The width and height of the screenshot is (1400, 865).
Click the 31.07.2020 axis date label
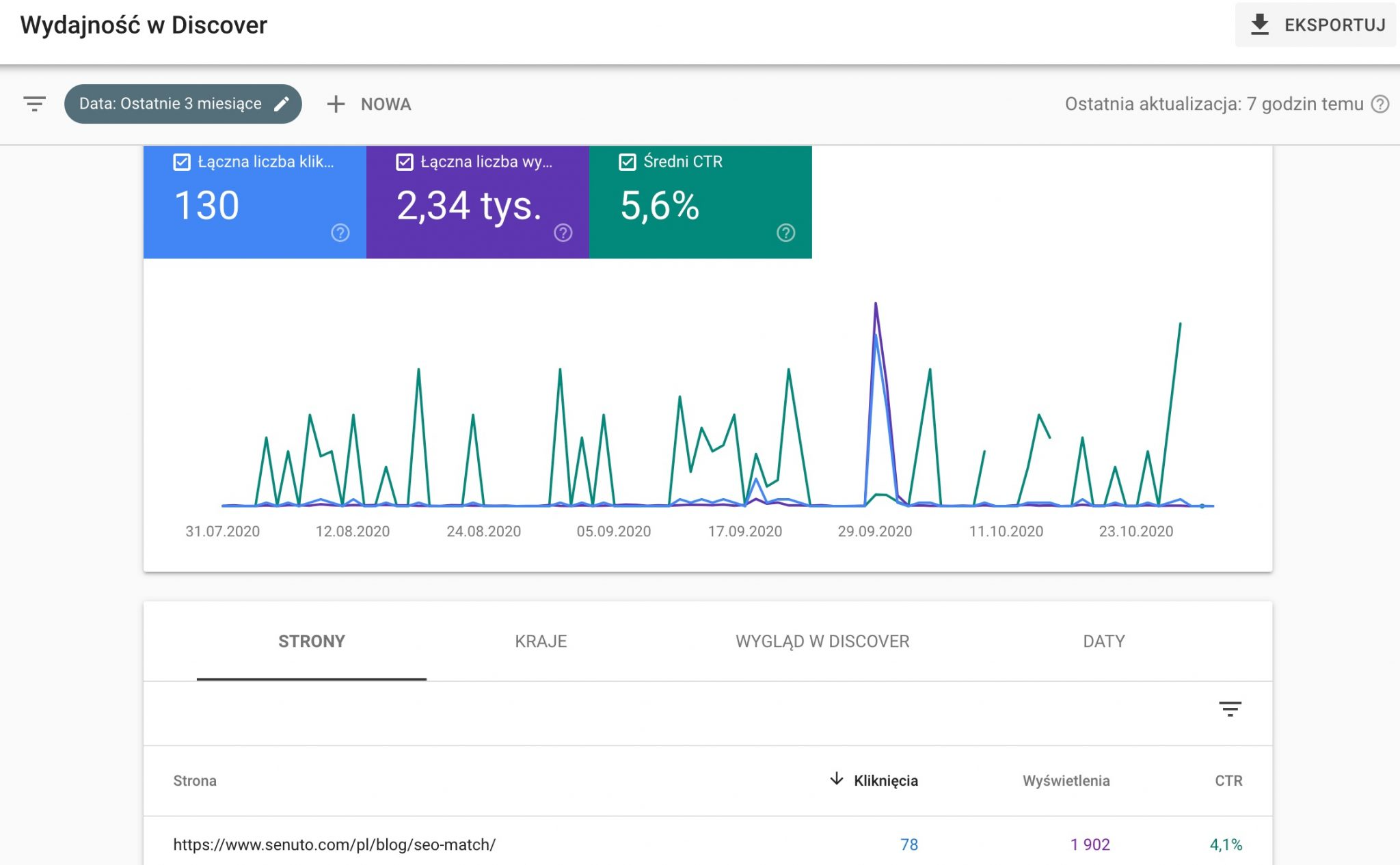pyautogui.click(x=223, y=532)
